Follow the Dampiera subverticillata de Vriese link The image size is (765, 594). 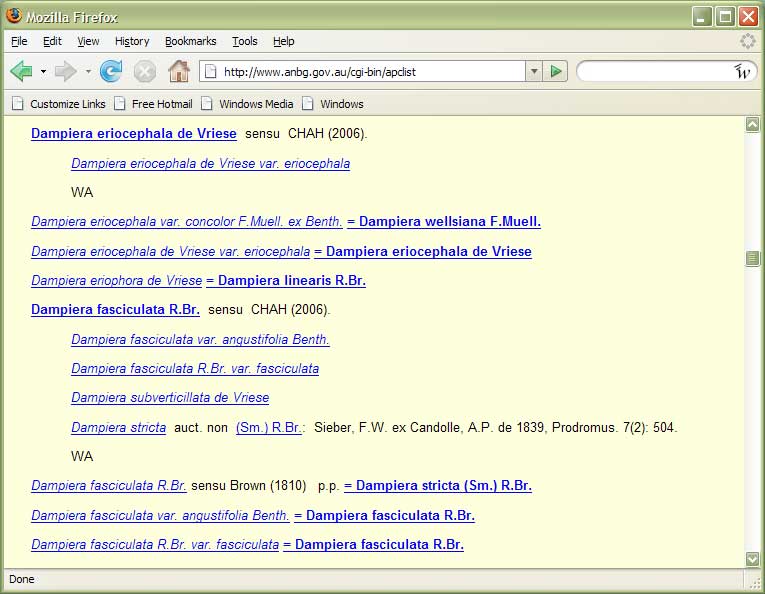[170, 397]
